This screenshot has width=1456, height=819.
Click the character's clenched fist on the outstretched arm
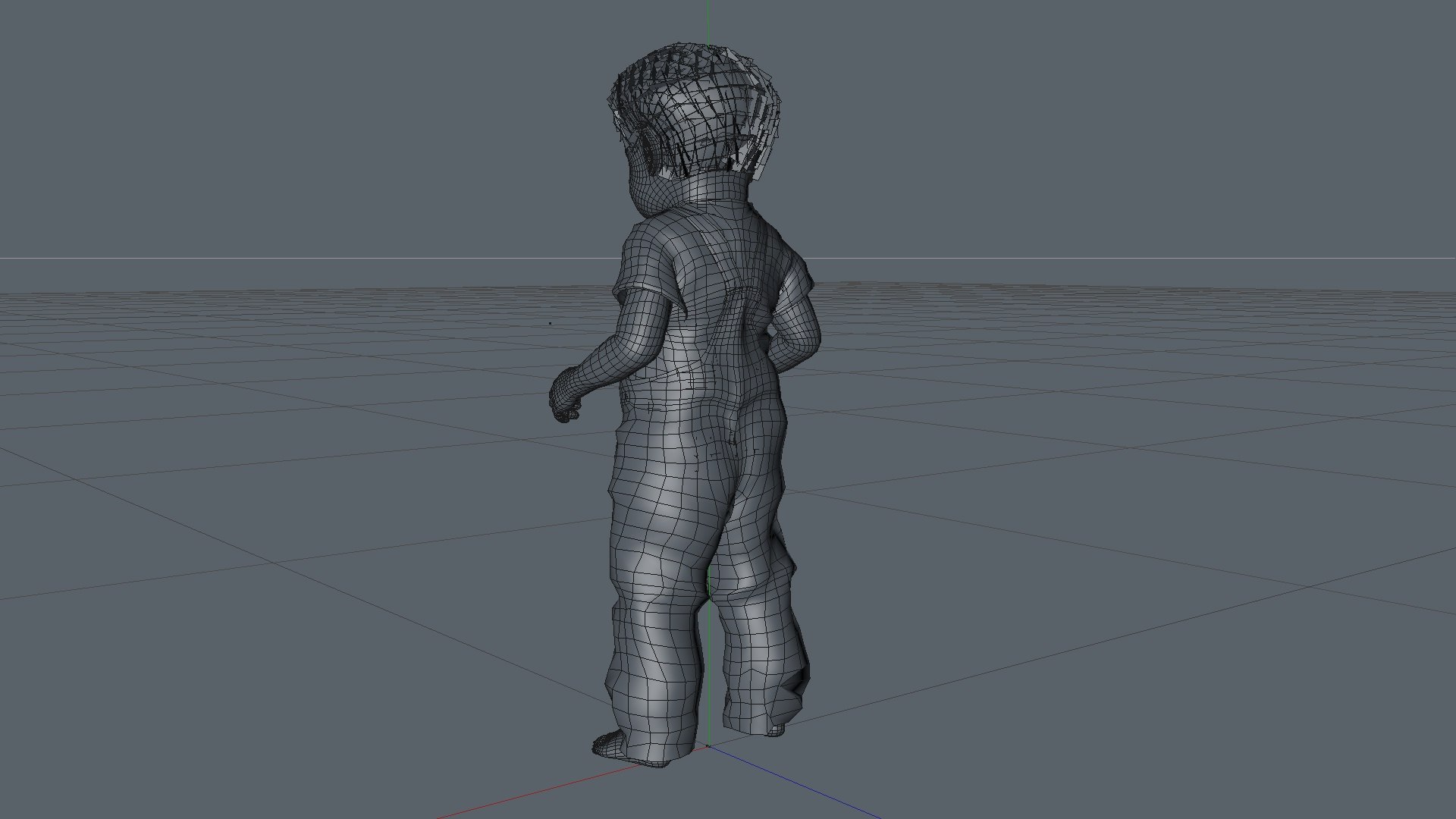[x=566, y=396]
